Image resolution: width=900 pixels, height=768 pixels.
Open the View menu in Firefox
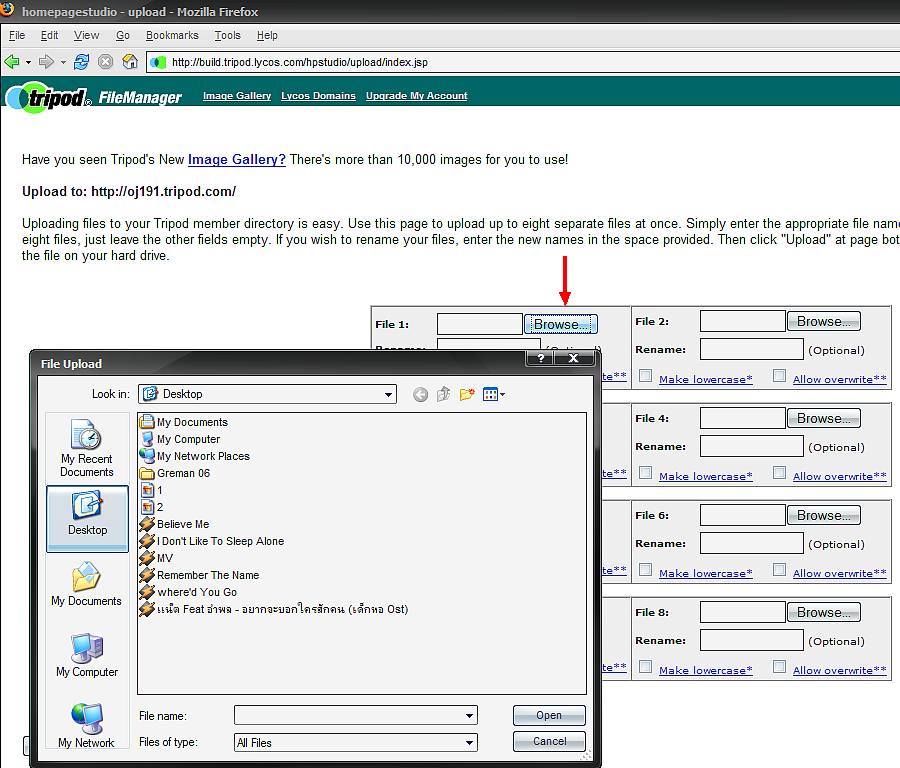coord(86,36)
